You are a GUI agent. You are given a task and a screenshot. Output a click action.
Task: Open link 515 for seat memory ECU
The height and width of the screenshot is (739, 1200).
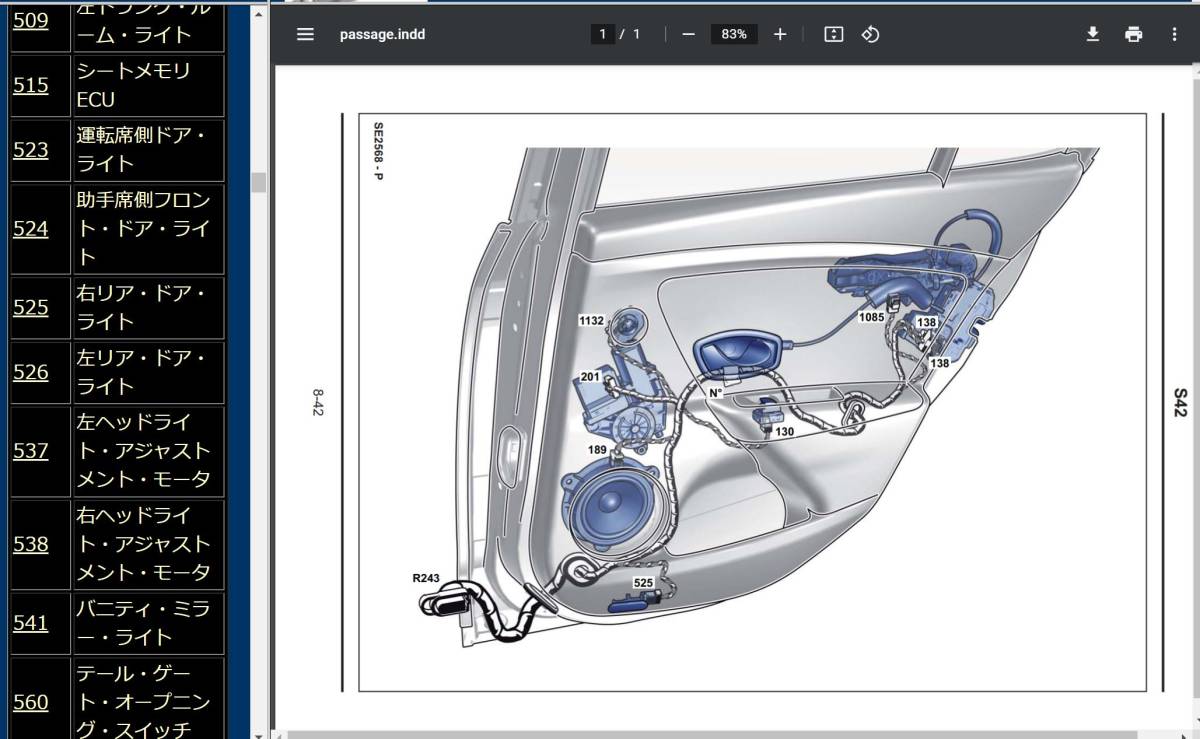30,86
